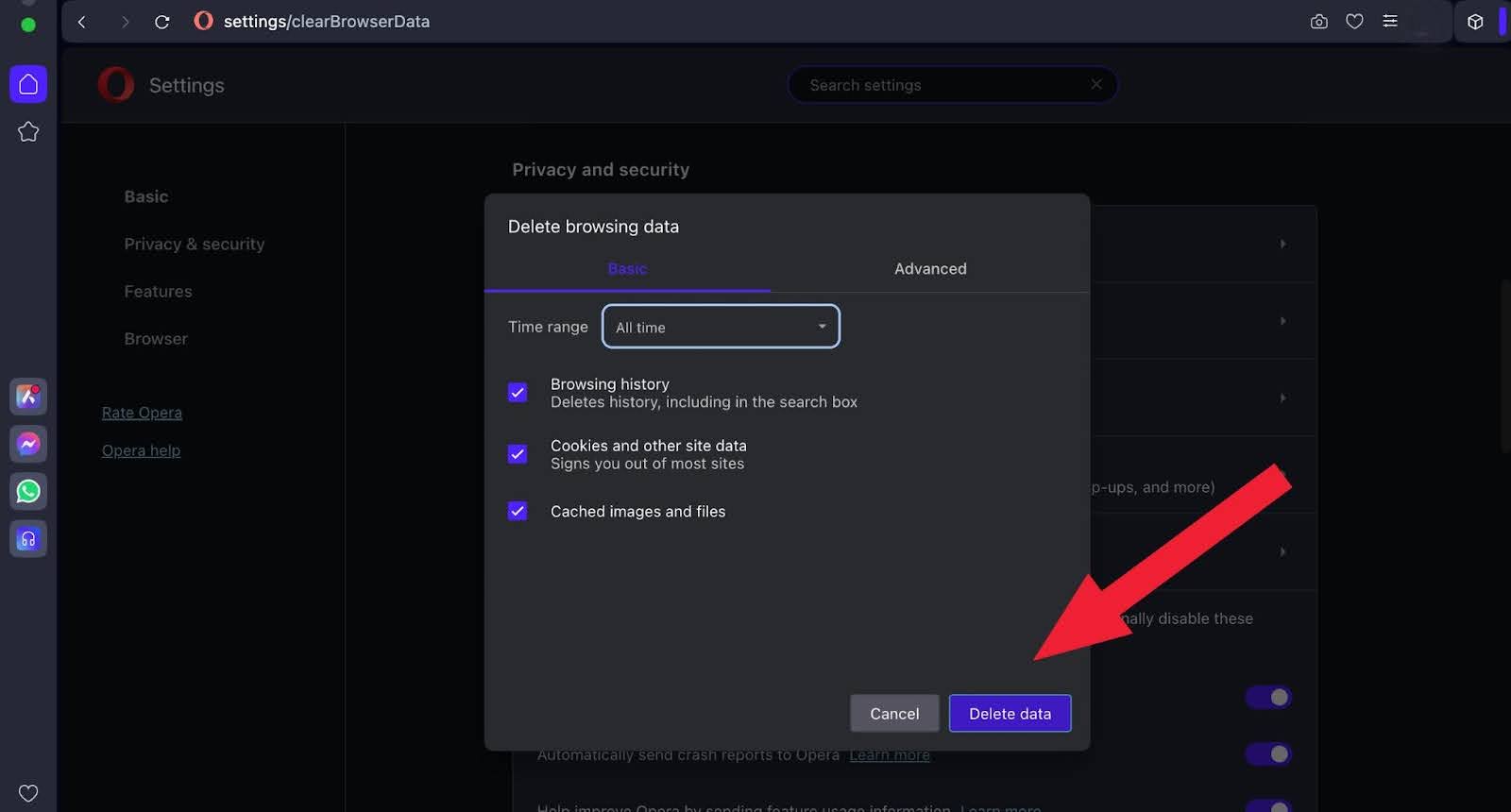Switch to the Advanced tab
The height and width of the screenshot is (812, 1511).
tap(930, 269)
